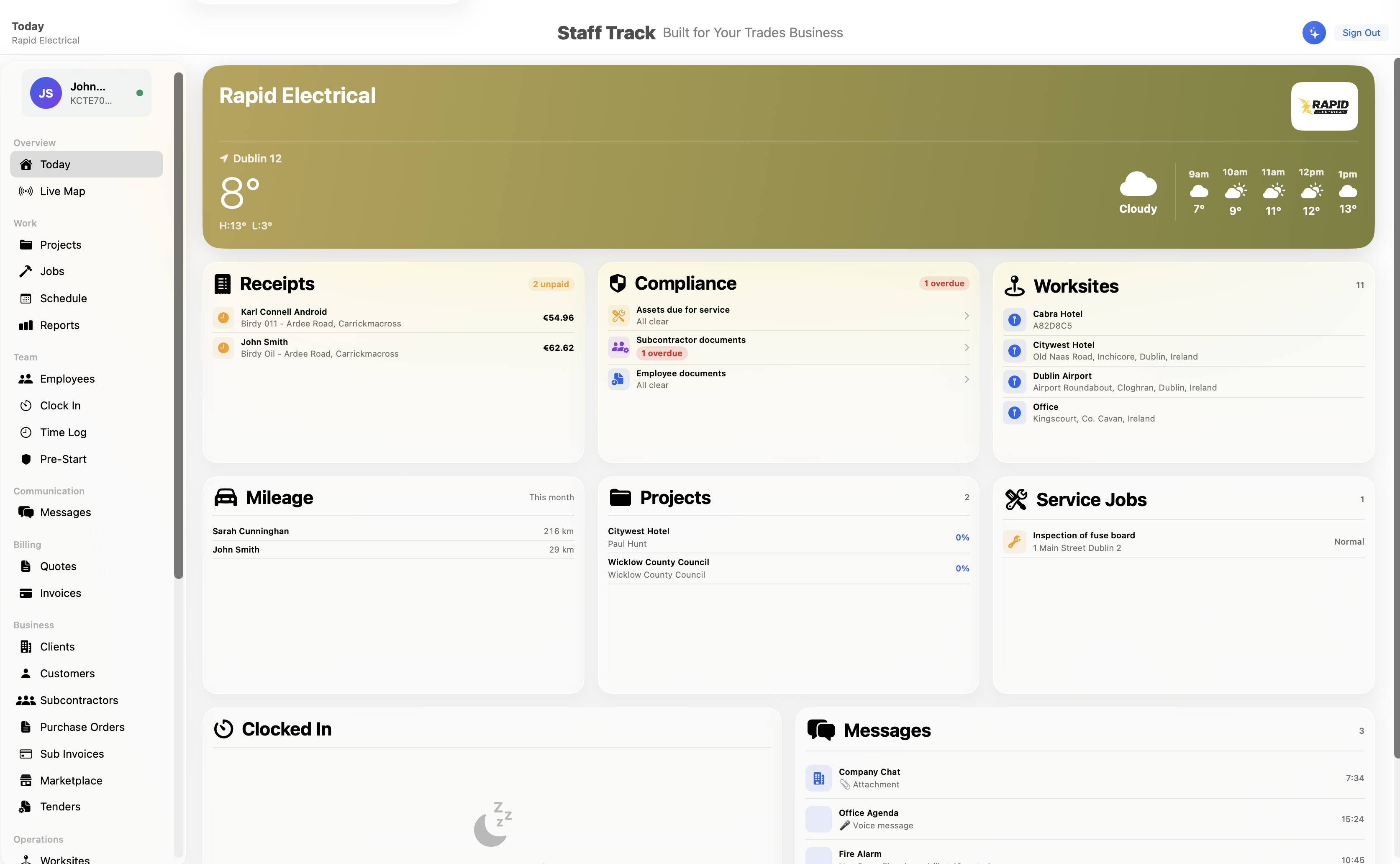
Task: Open Wicklow County Council project
Action: (x=788, y=568)
